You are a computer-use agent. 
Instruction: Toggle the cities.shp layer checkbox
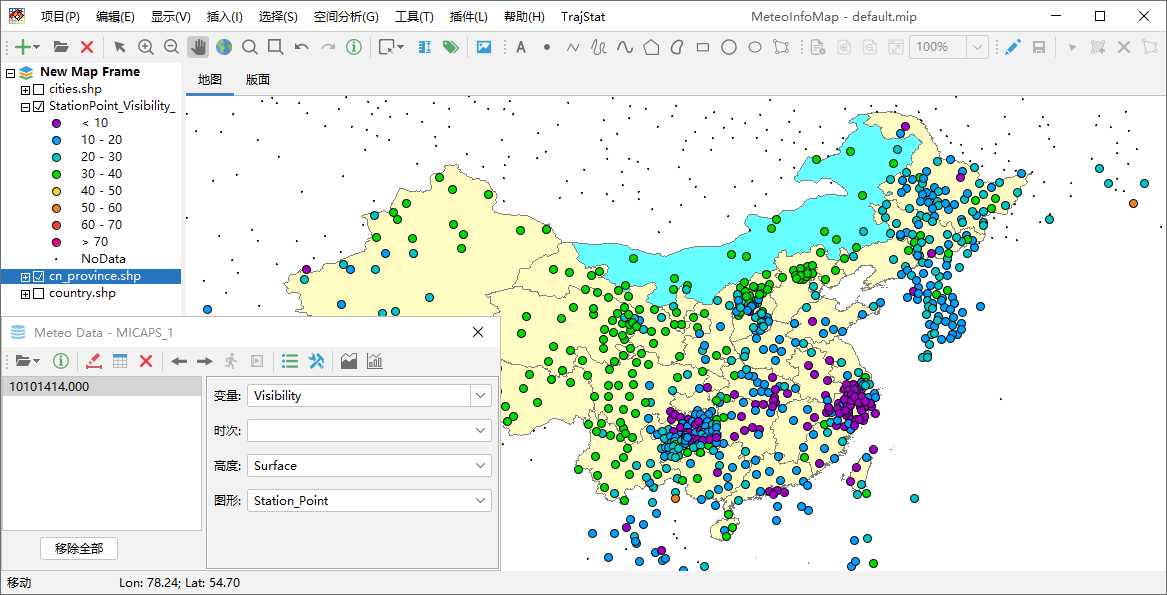39,90
